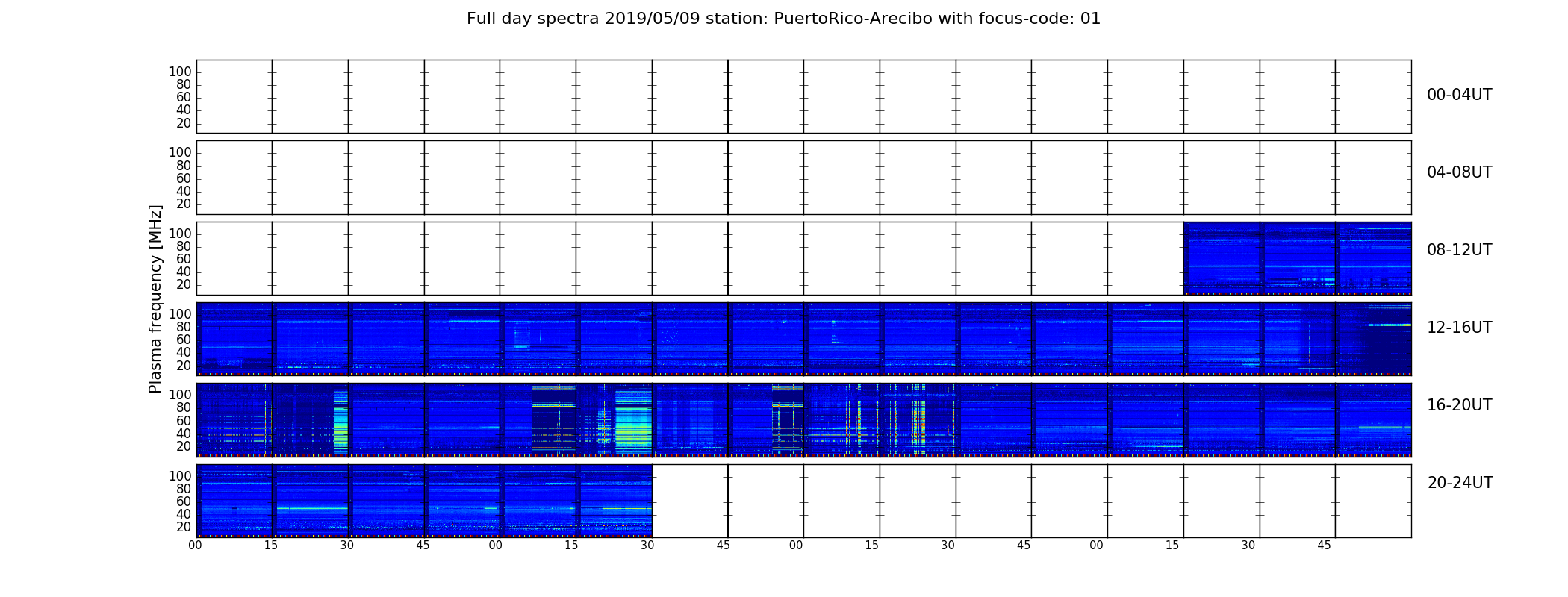Image resolution: width=1568 pixels, height=597 pixels.
Task: Click the "16-20UT" row label
Action: tap(1459, 405)
